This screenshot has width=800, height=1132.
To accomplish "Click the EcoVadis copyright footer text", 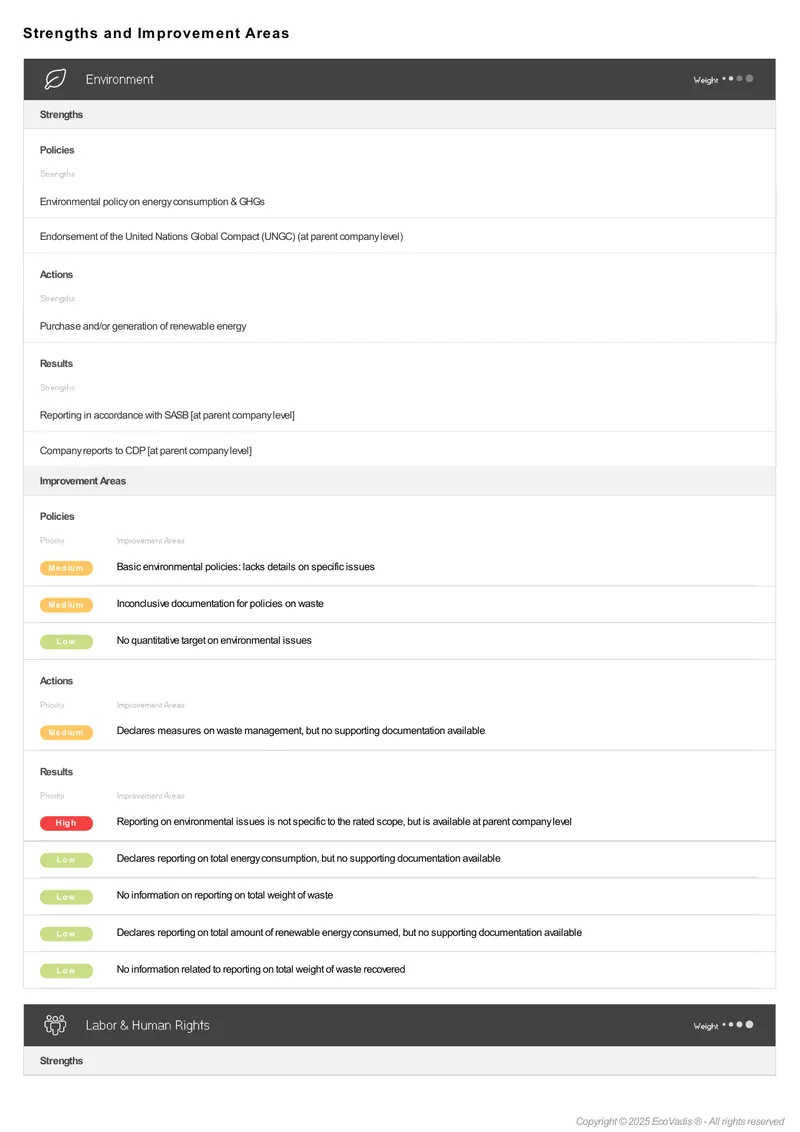I will [679, 1121].
